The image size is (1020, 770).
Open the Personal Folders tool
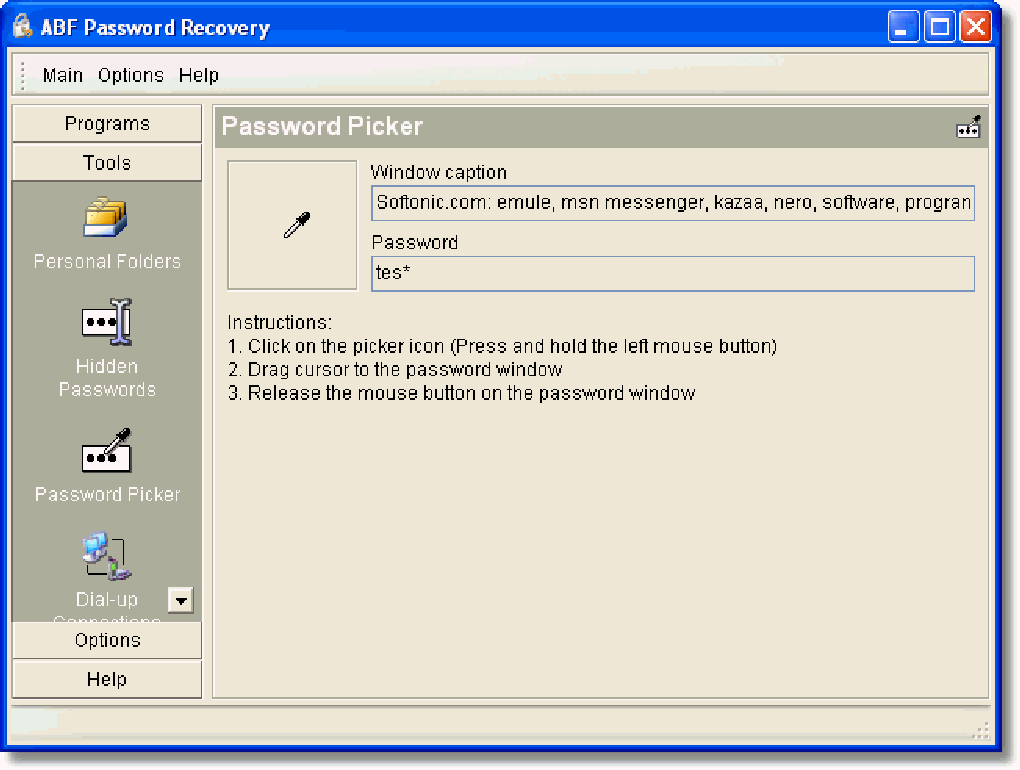[106, 230]
